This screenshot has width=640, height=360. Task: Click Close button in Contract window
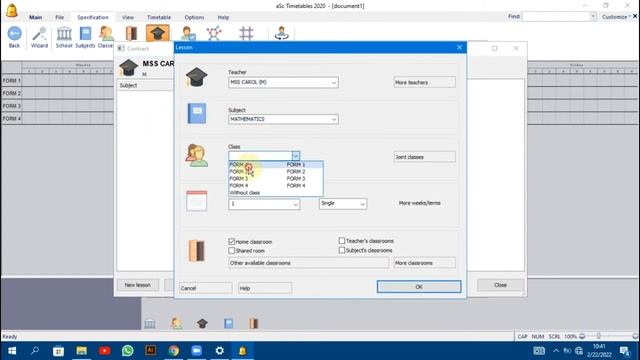500,285
